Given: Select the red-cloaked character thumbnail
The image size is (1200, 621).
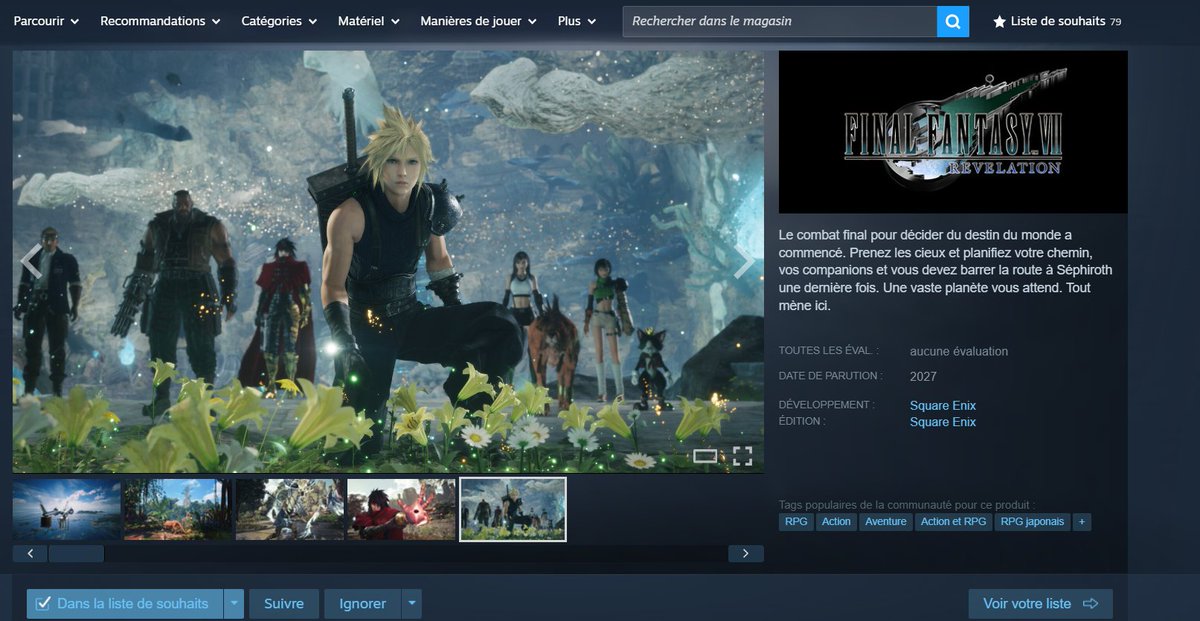Looking at the screenshot, I should tap(401, 509).
